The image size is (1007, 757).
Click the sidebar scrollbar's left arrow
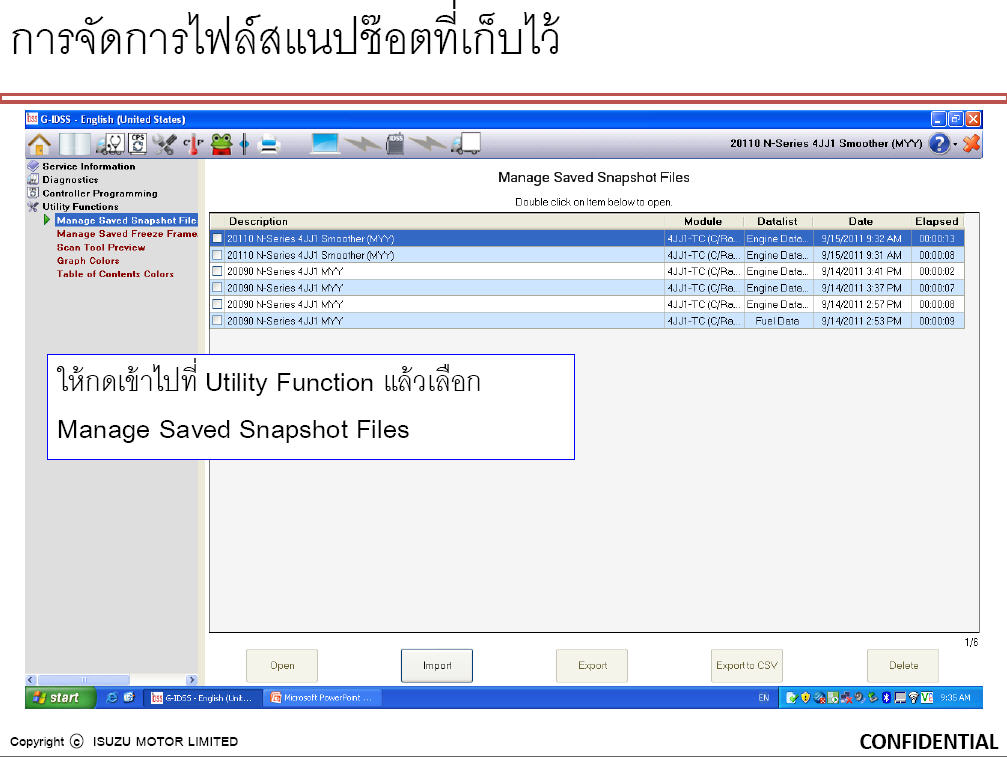(31, 679)
